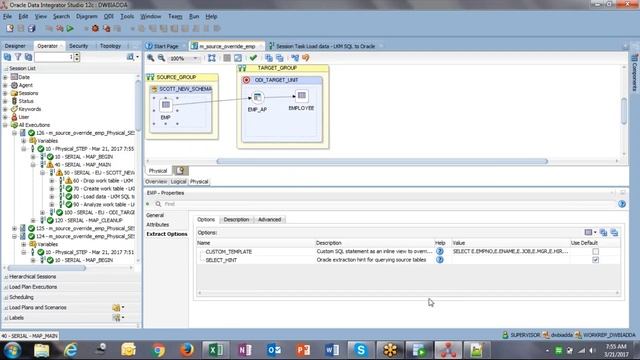Select General in EMP properties sidebar

coord(155,215)
